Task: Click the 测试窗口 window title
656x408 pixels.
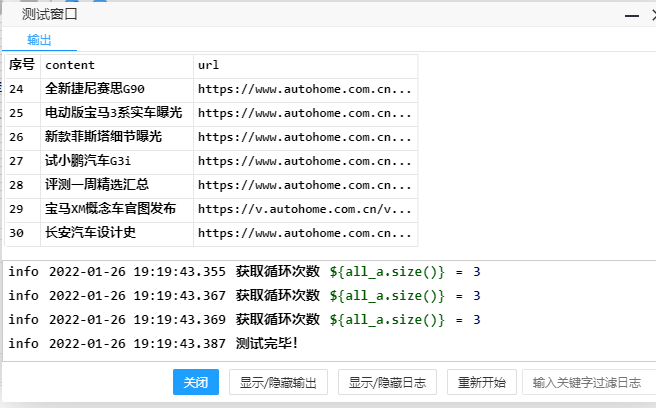Action: click(49, 15)
